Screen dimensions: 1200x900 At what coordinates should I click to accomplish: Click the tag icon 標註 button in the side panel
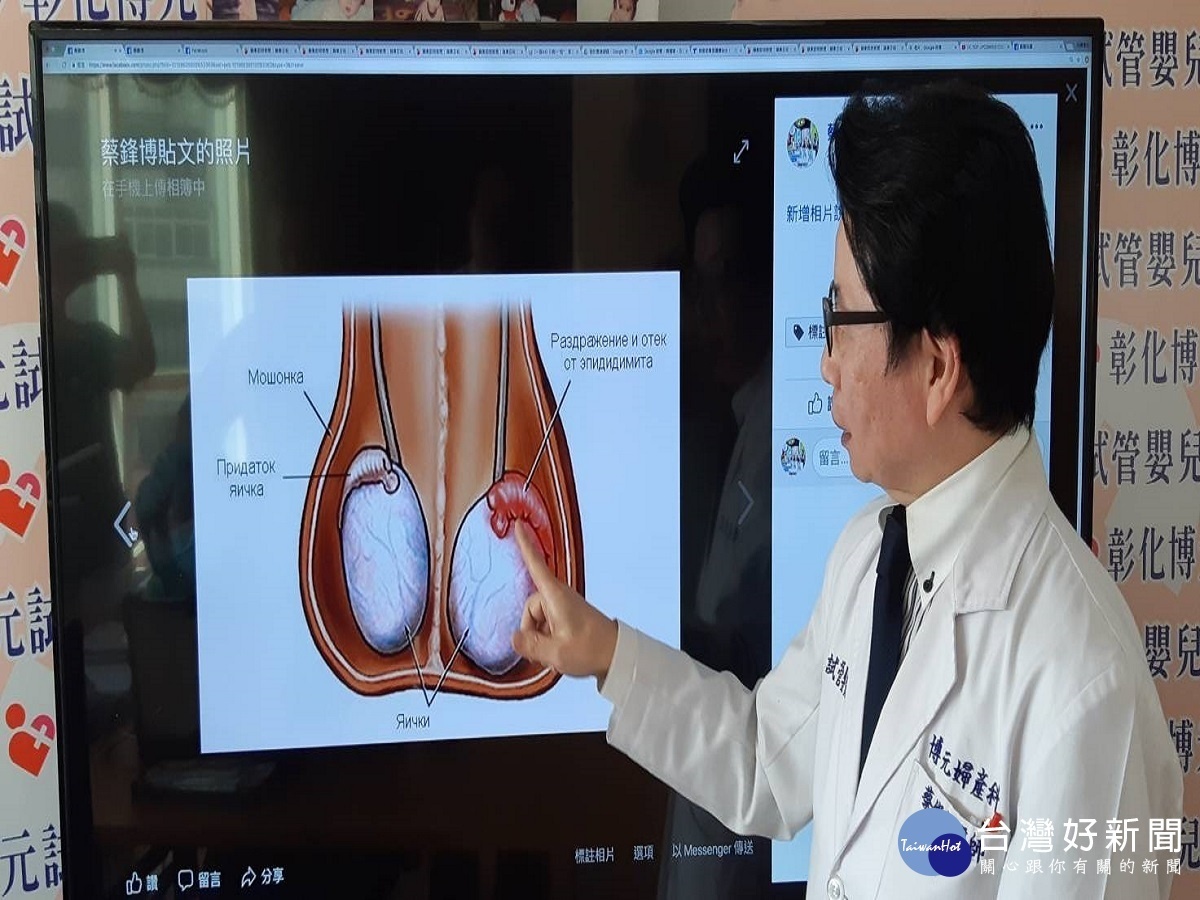click(806, 332)
